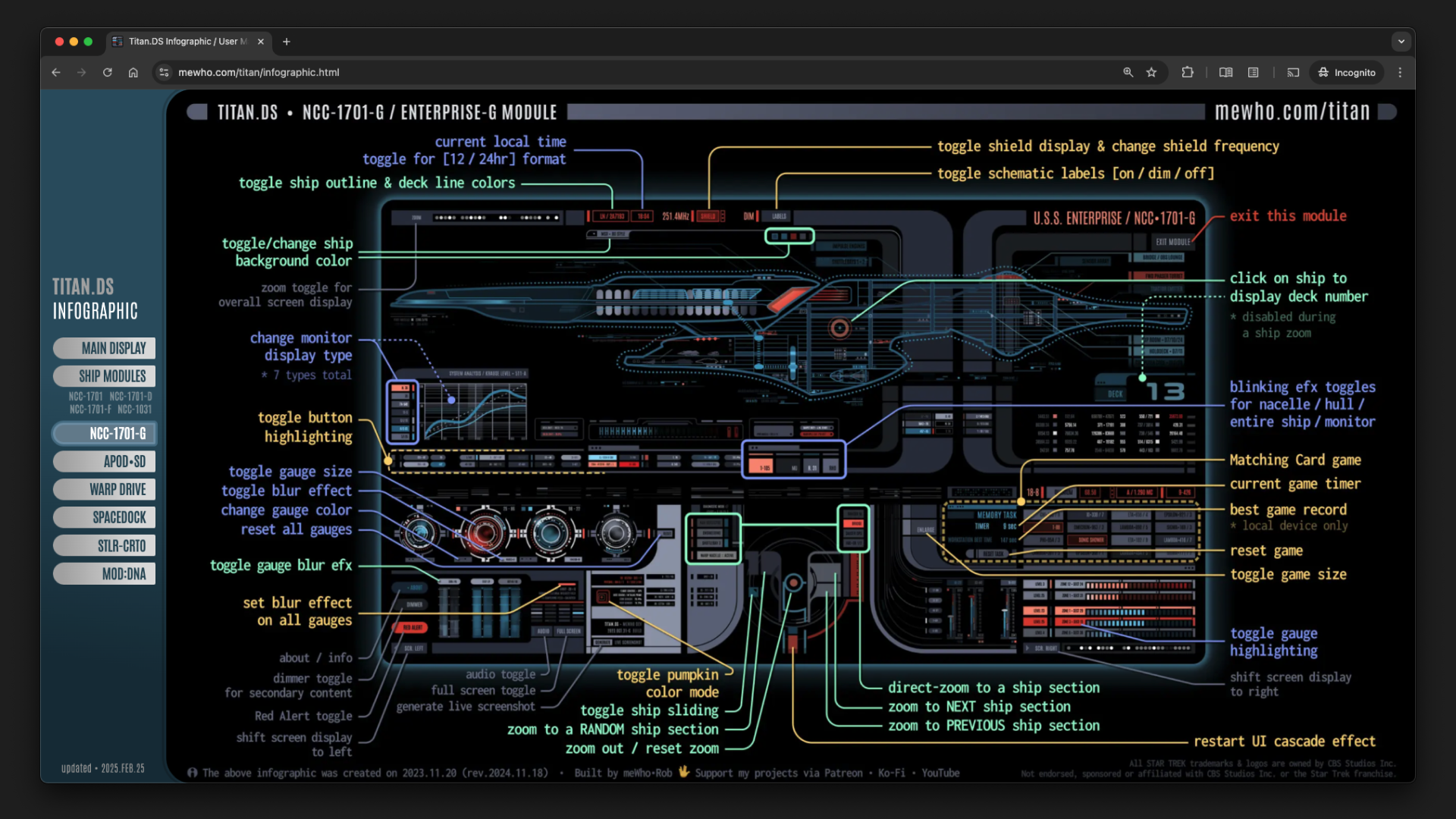
Task: Click the Incognito profile button
Action: 1347,73
